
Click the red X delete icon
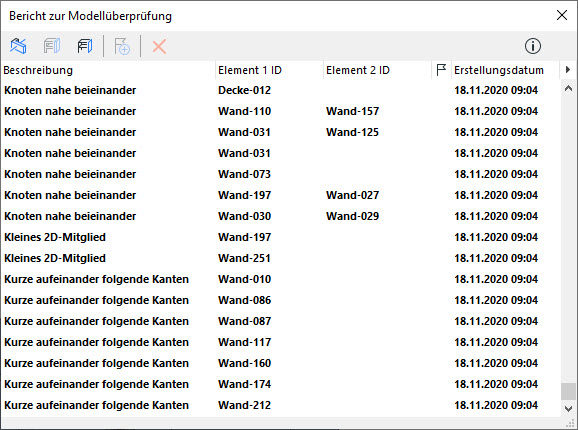click(x=159, y=46)
